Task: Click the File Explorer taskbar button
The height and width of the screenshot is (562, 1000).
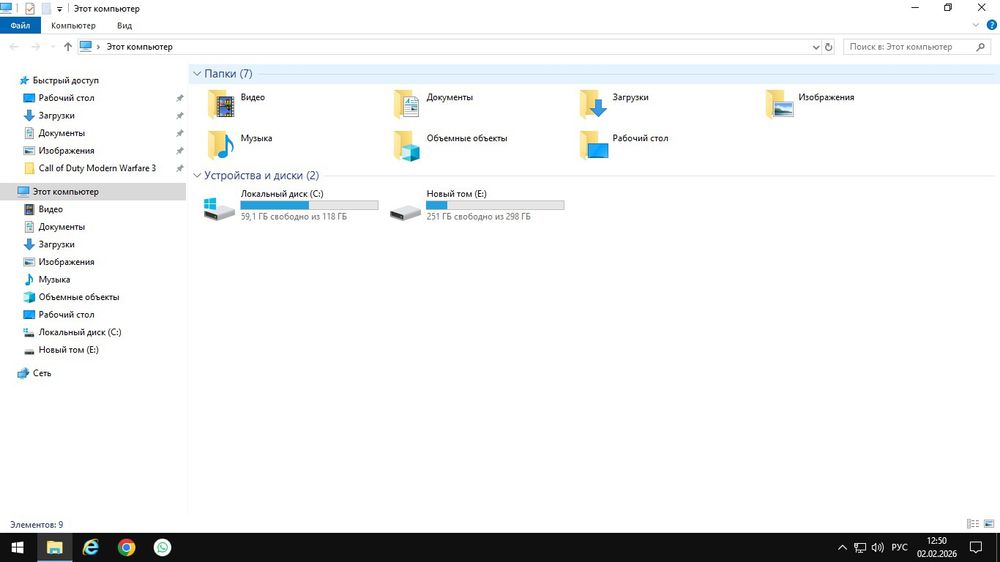Action: pos(55,547)
